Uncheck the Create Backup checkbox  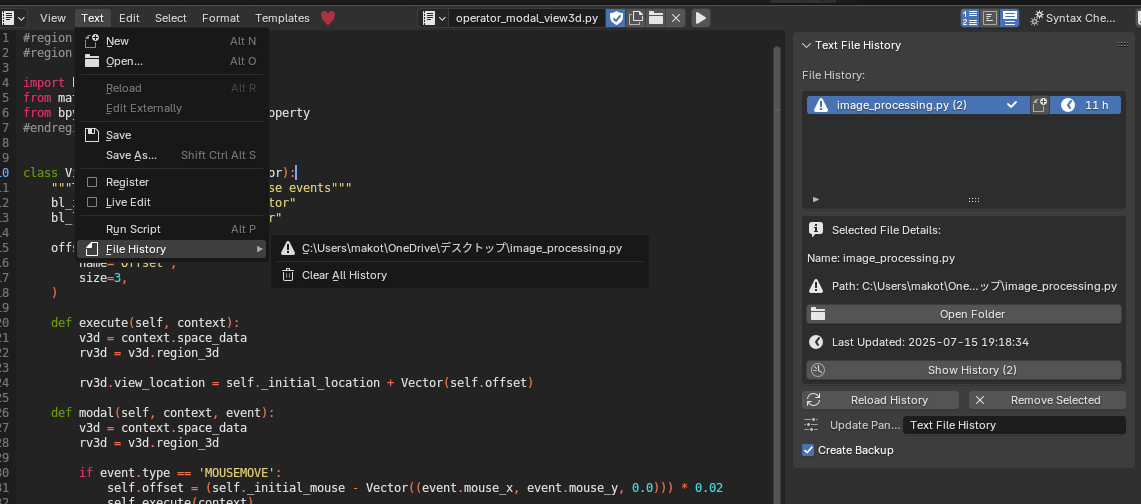coord(808,450)
